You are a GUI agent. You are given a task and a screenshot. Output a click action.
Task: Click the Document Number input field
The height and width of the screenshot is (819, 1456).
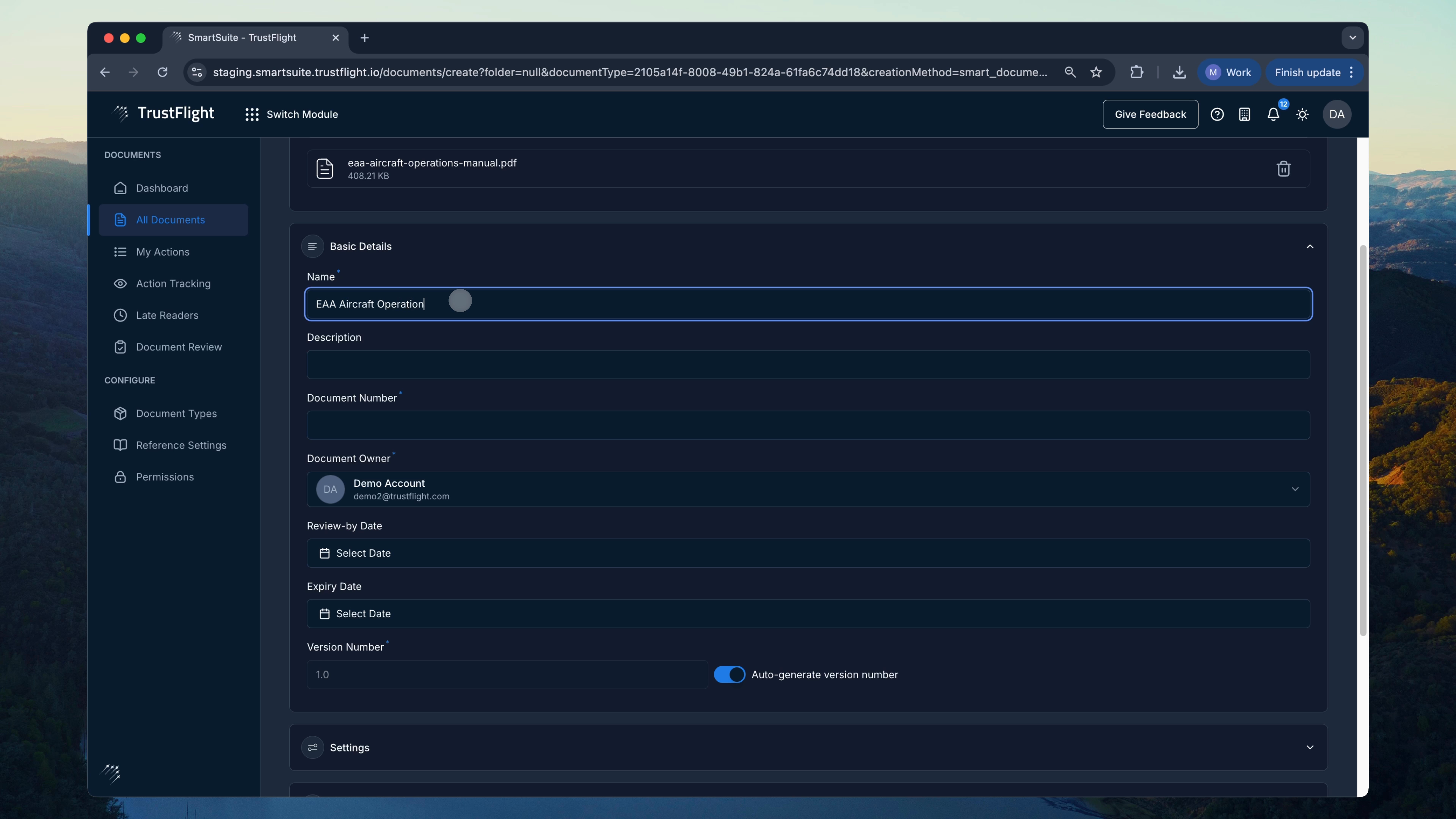808,425
